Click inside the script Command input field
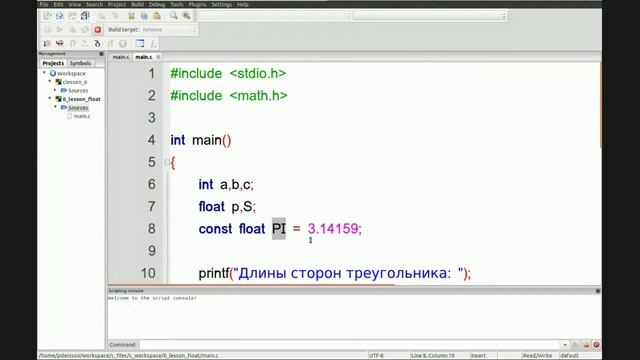 pyautogui.click(x=350, y=345)
